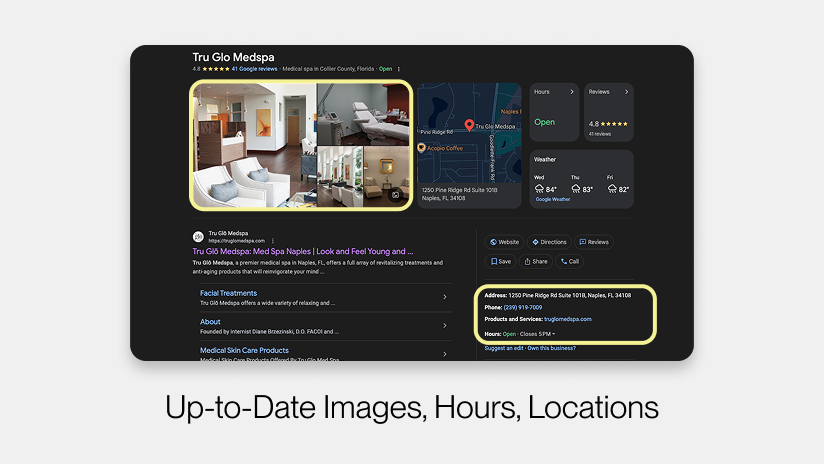Expand the Medical Skin Care Products arrow
Viewport: 824px width, 464px height.
[445, 354]
